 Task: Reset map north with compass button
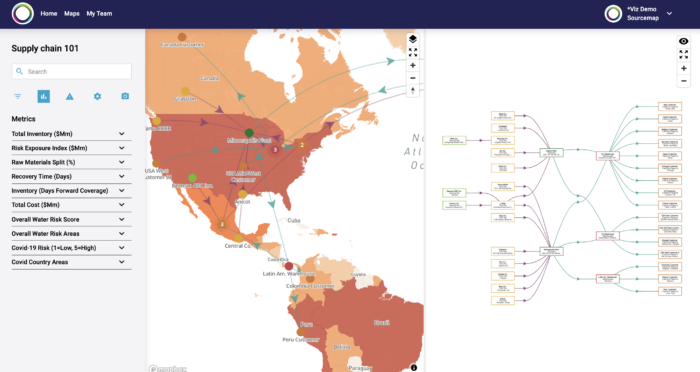coord(413,91)
